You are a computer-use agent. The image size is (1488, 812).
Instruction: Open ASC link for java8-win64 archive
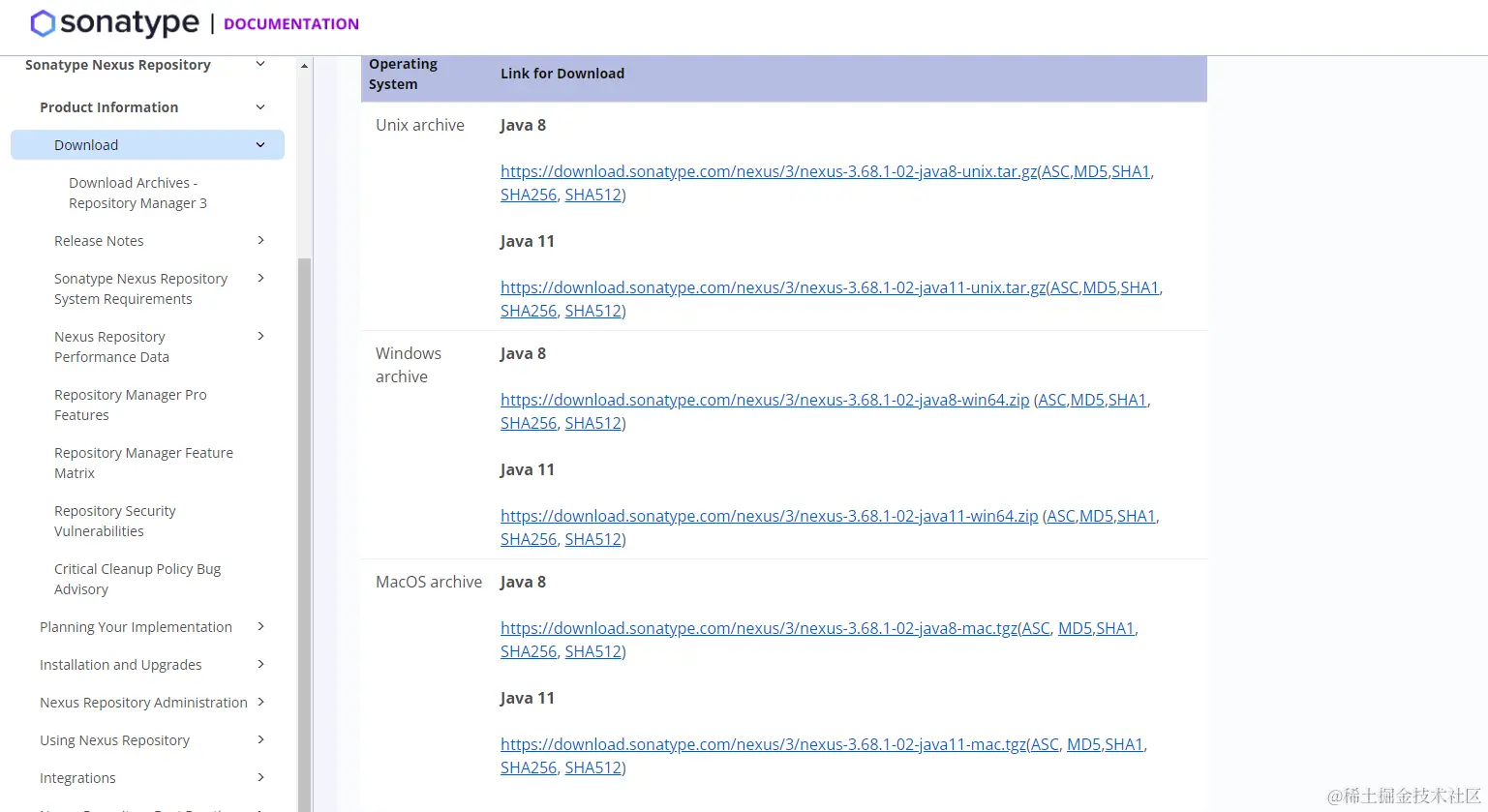coord(1052,400)
